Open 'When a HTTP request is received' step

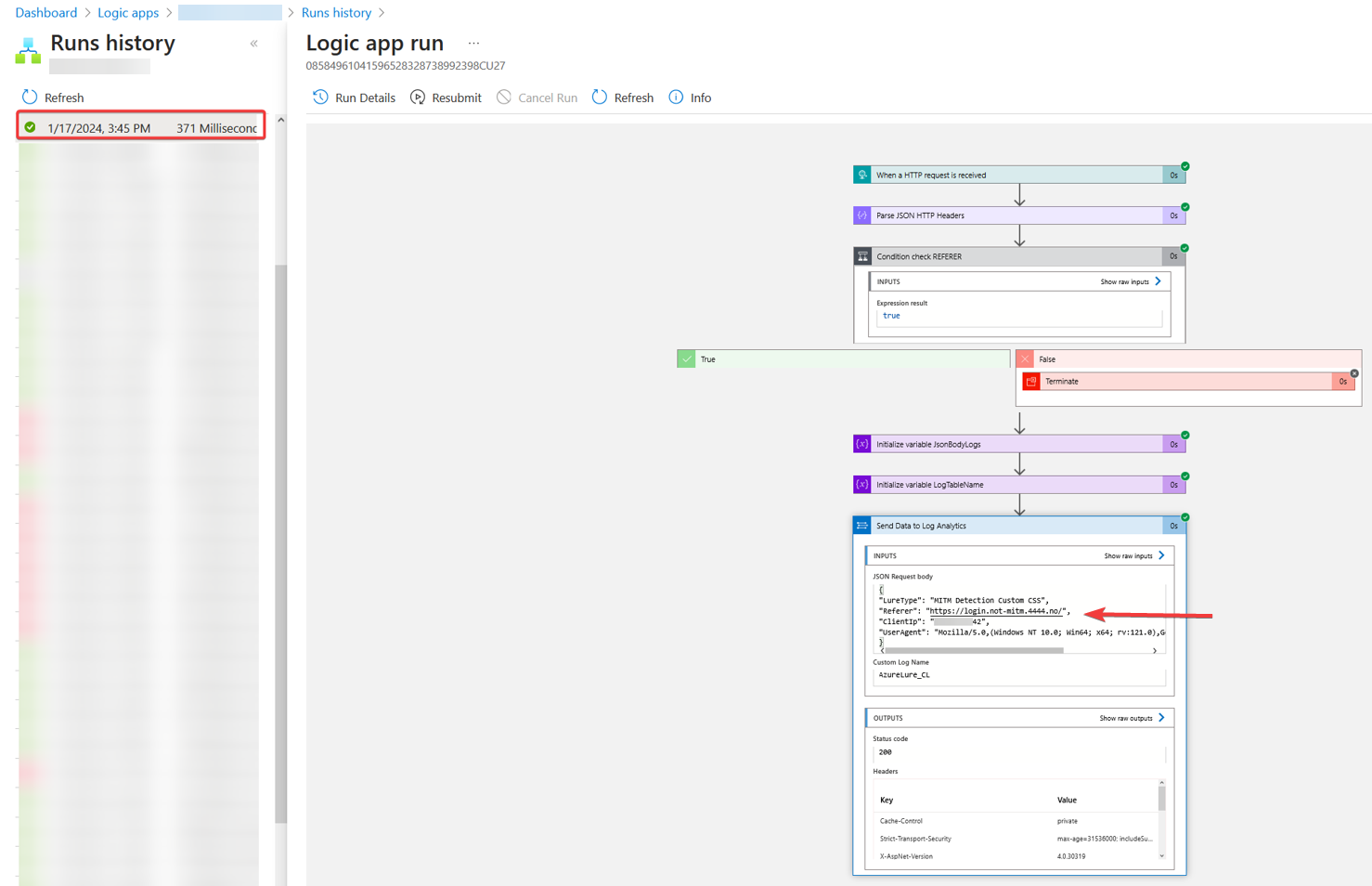click(x=1018, y=175)
